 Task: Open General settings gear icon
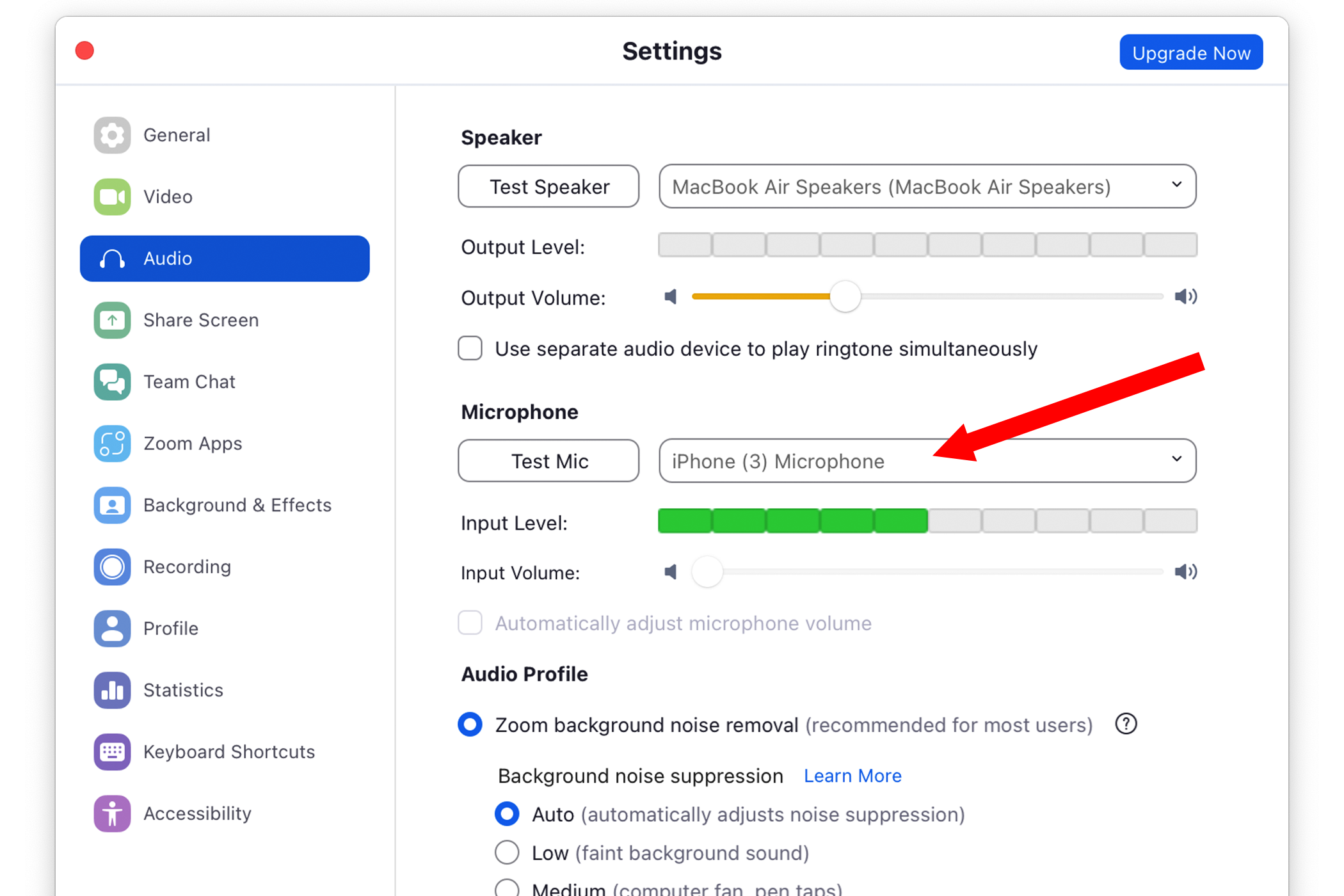(x=112, y=135)
